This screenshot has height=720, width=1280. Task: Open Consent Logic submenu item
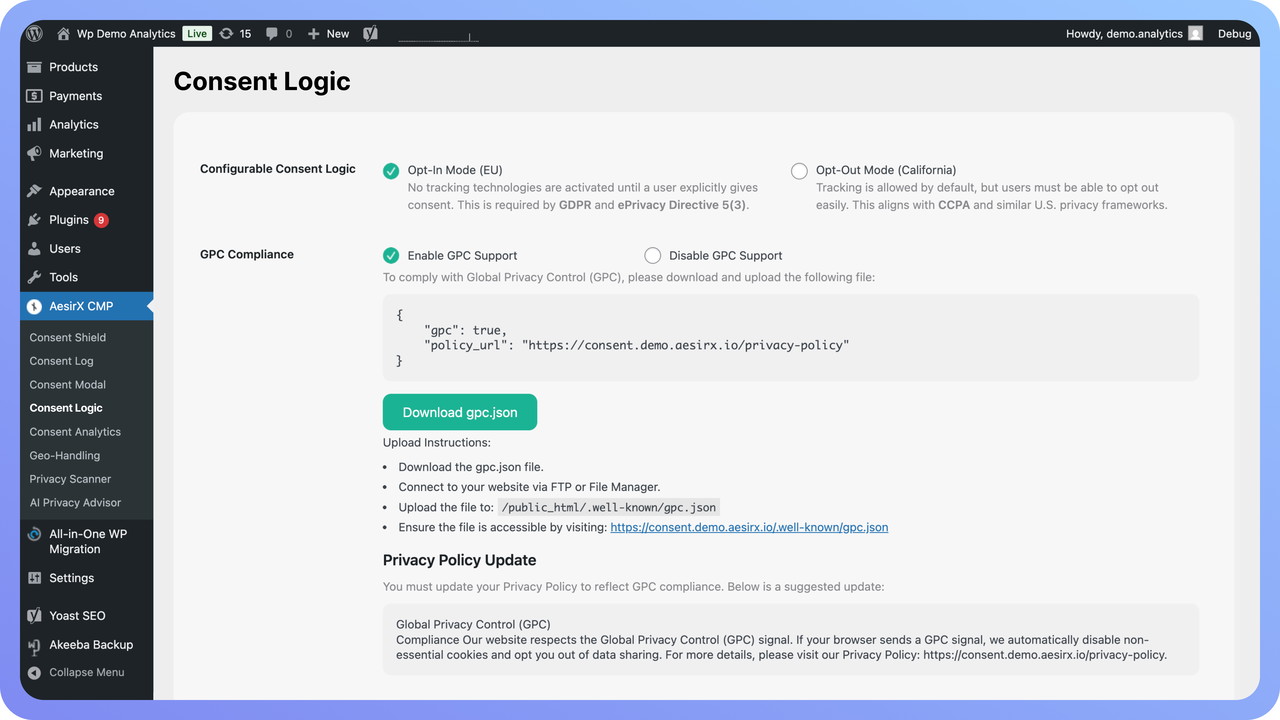point(66,408)
